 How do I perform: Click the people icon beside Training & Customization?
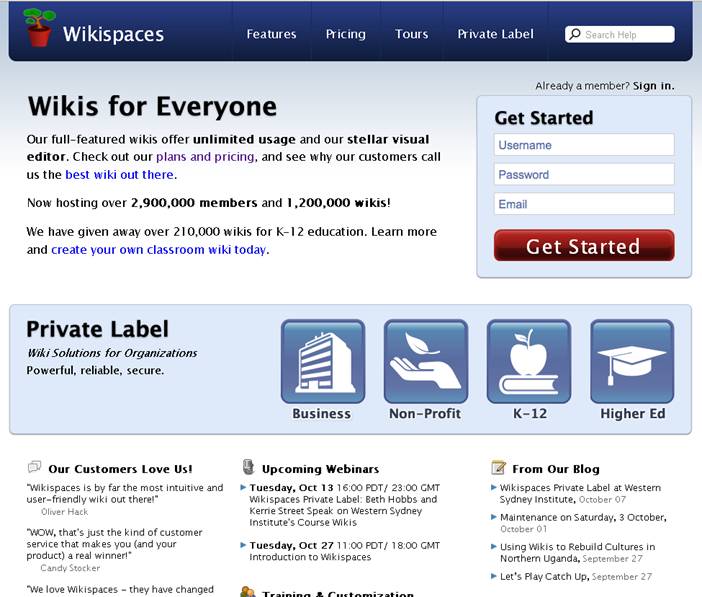pyautogui.click(x=248, y=592)
